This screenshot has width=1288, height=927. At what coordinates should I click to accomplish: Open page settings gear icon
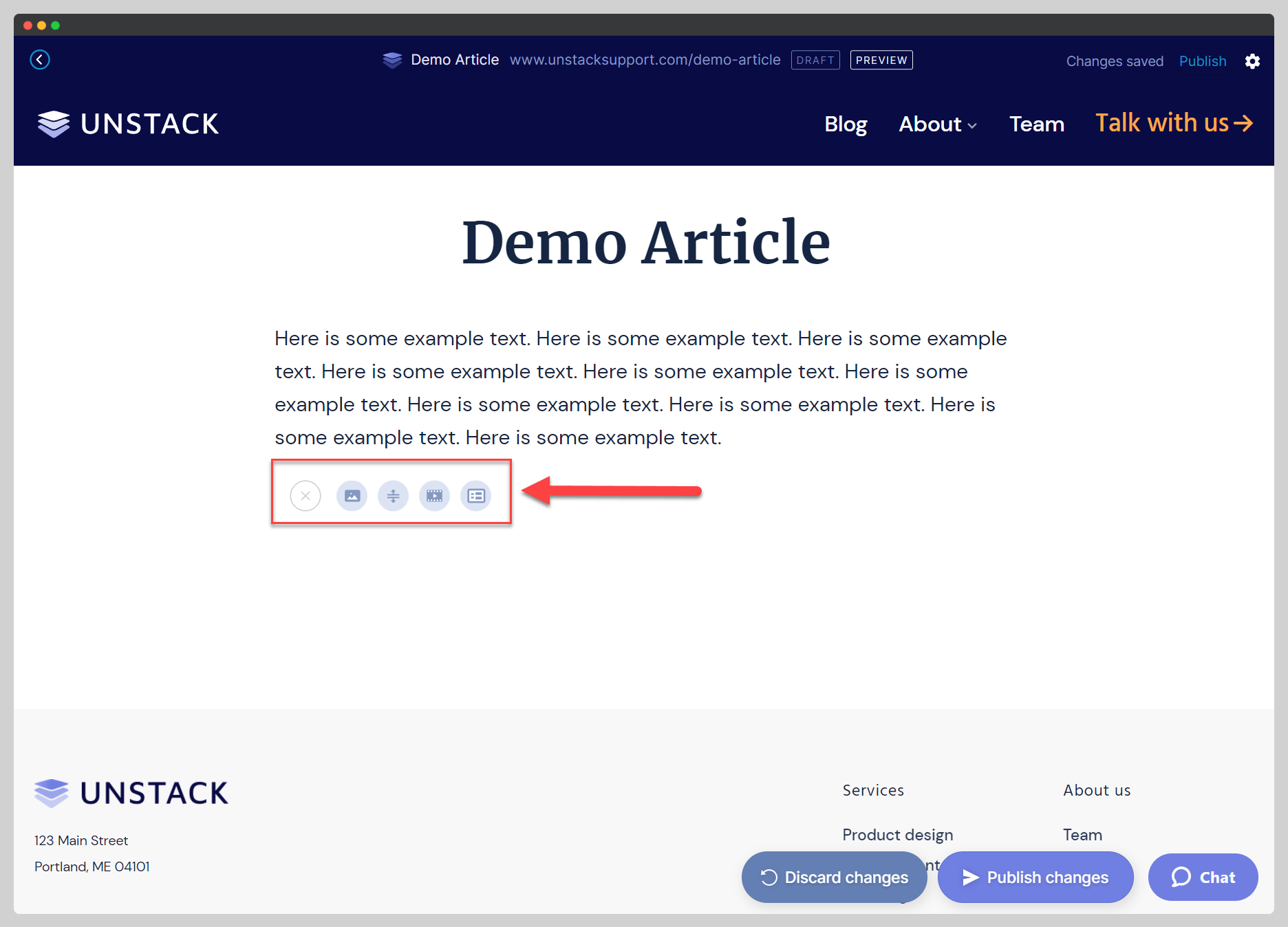tap(1252, 61)
